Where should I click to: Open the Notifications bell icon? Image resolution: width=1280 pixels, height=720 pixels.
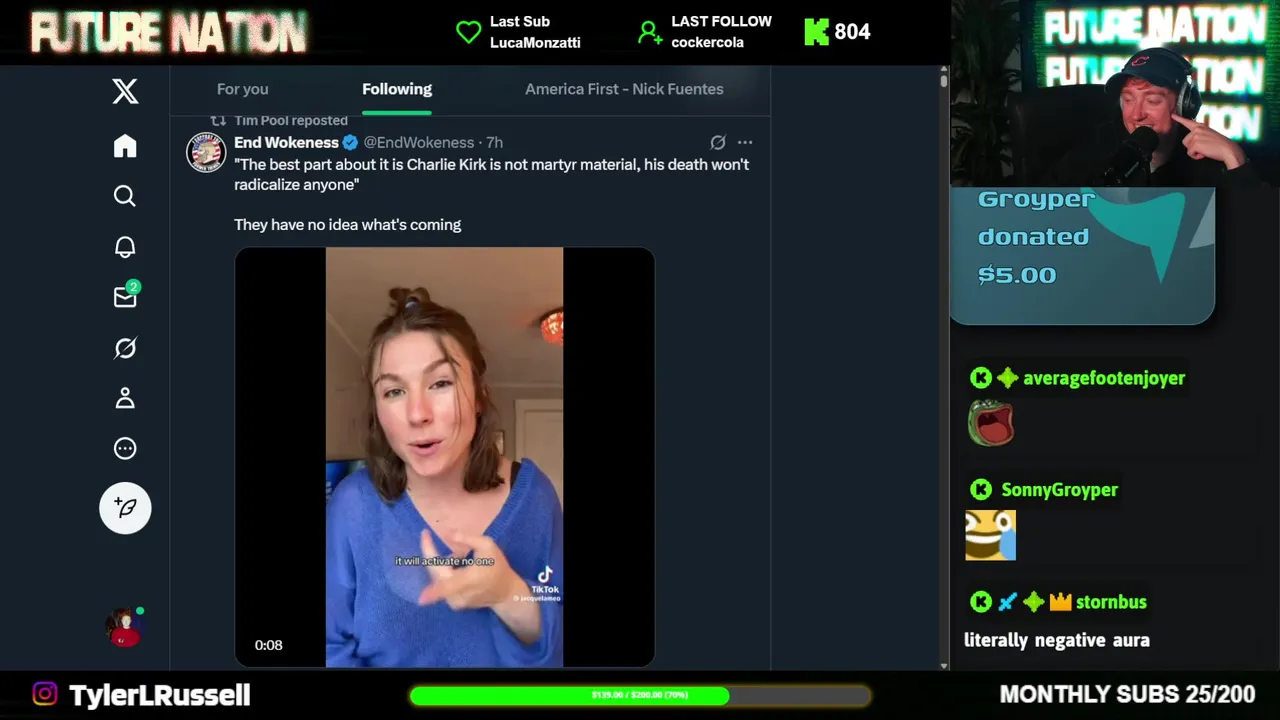[x=125, y=247]
